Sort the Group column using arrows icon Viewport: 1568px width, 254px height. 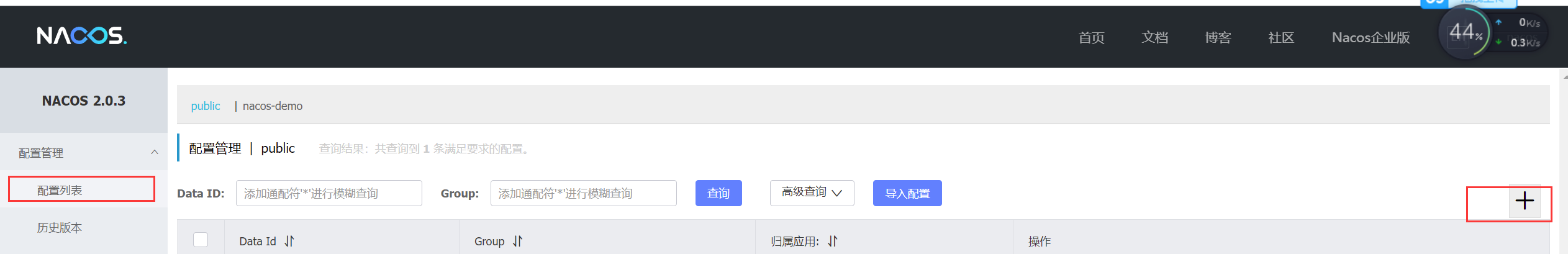point(518,241)
